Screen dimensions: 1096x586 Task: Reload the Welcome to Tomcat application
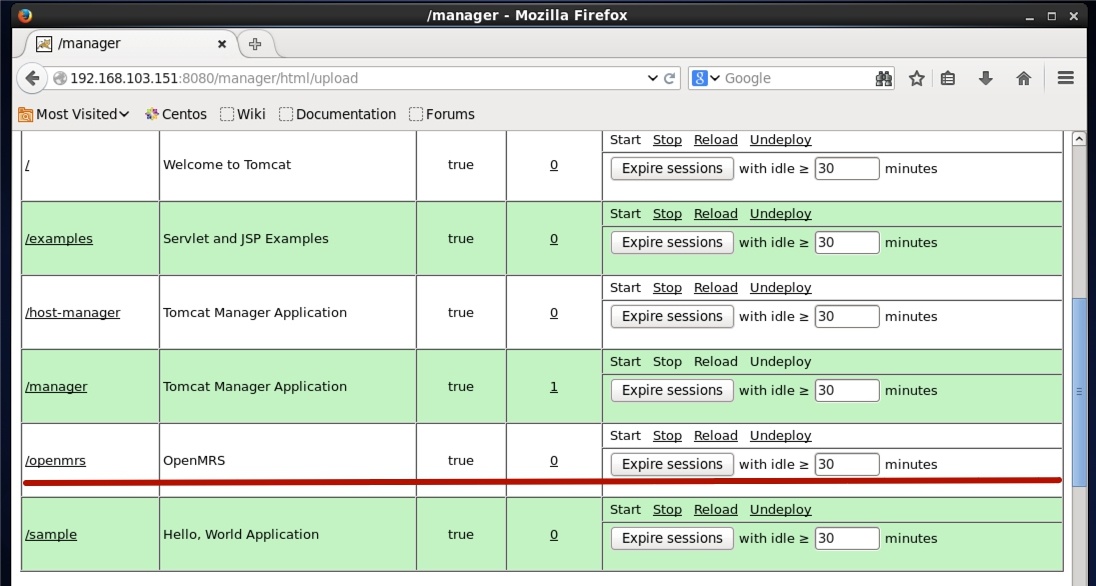(x=716, y=140)
